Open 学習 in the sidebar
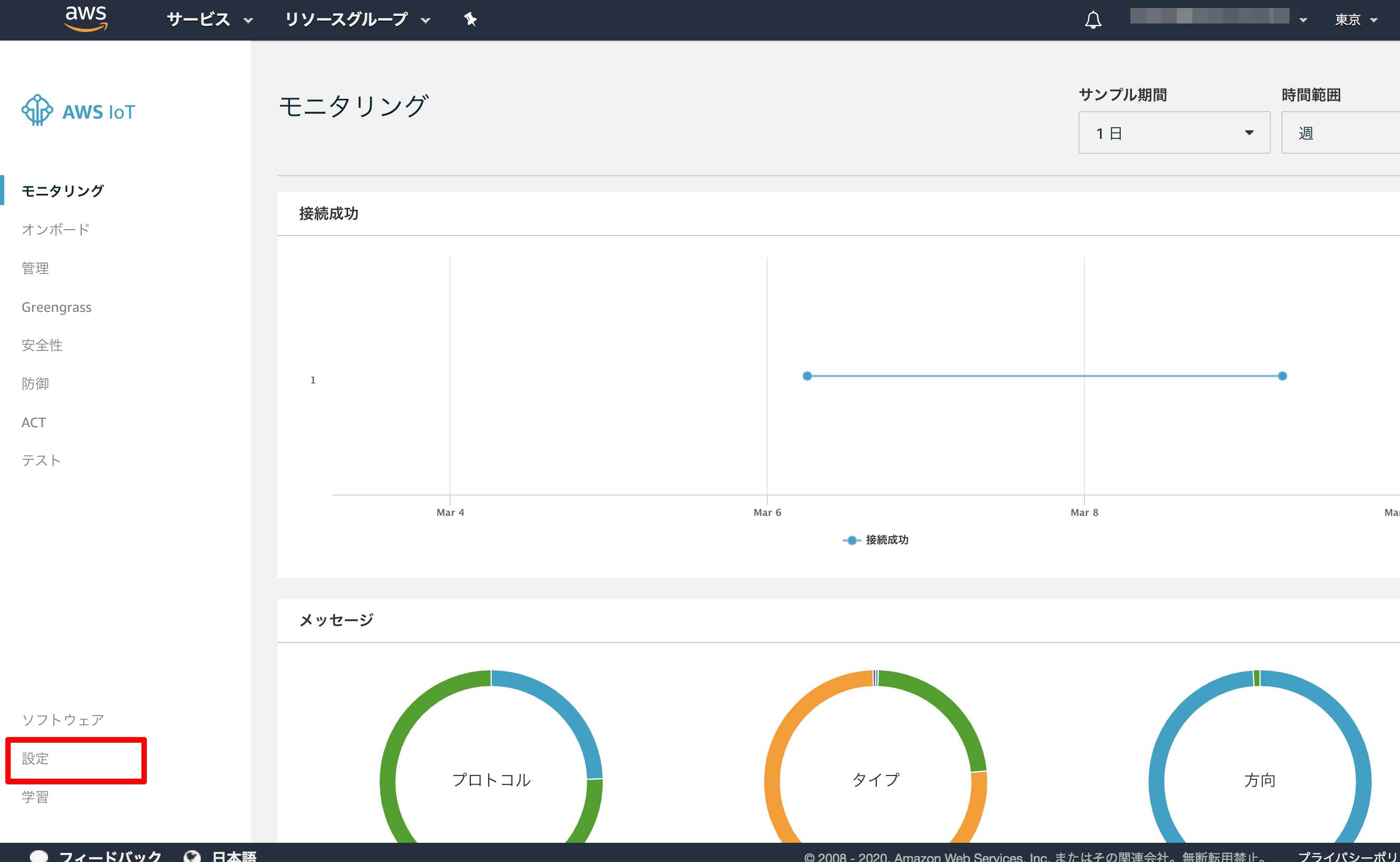The image size is (1400, 862). 35,797
